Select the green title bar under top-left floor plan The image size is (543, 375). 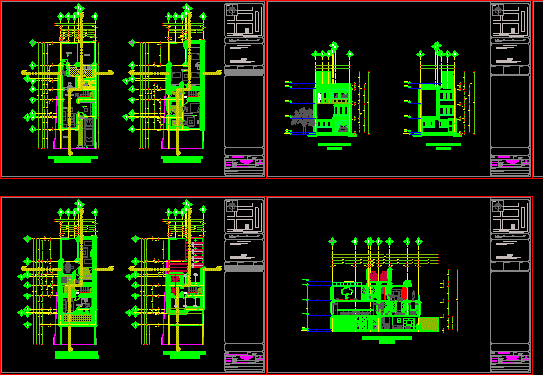click(x=73, y=159)
